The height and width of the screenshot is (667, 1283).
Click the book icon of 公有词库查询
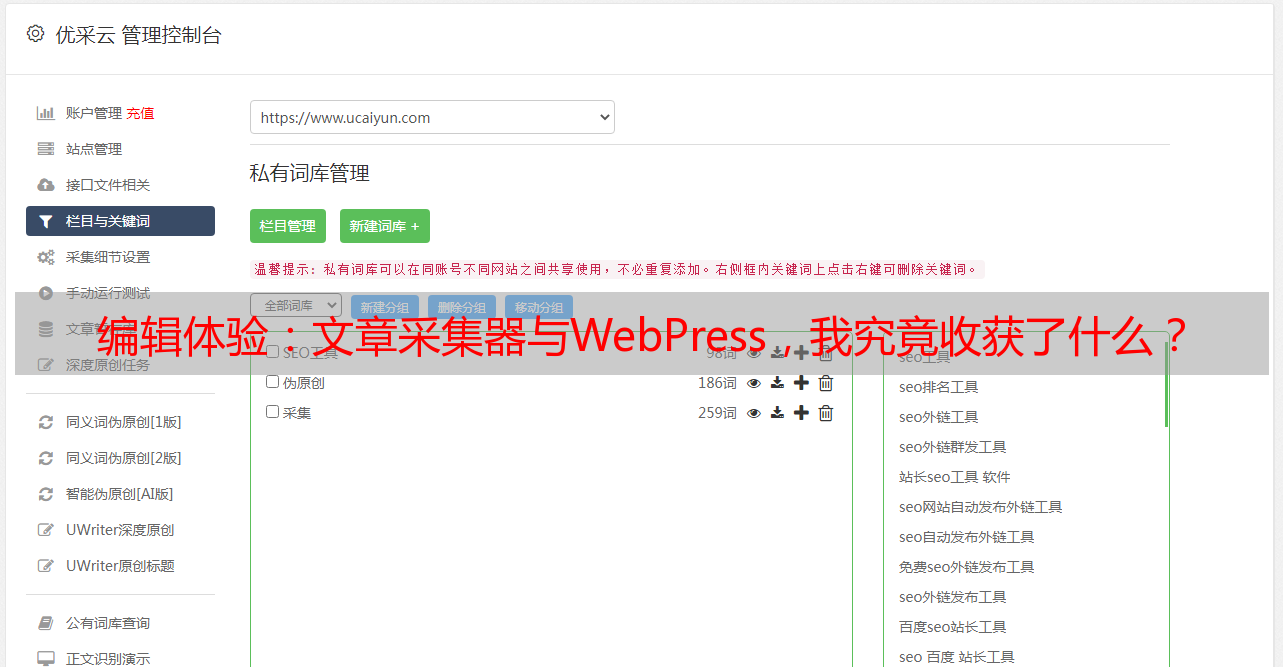(x=45, y=623)
